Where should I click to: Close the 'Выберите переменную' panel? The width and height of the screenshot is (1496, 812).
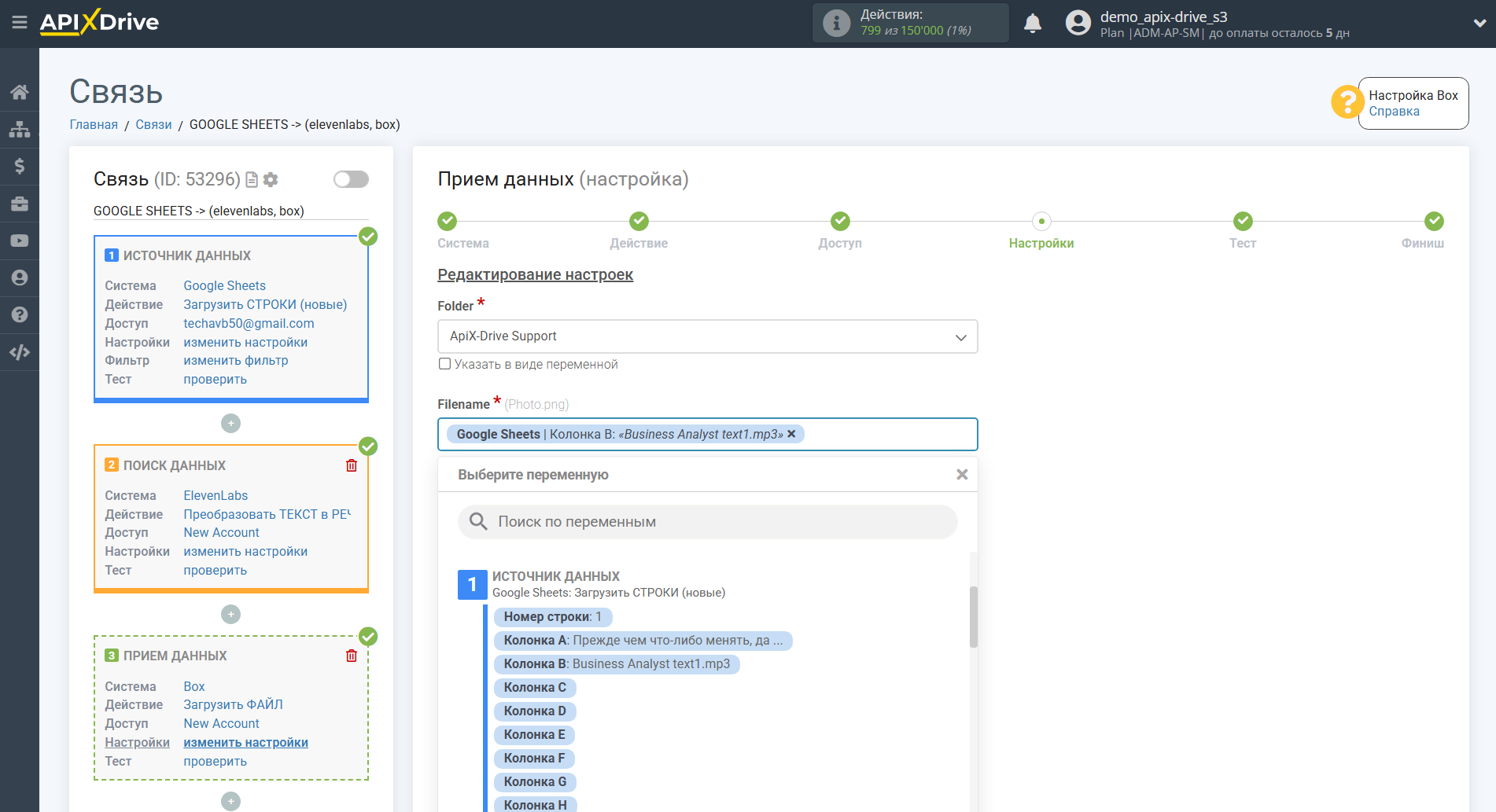tap(961, 475)
